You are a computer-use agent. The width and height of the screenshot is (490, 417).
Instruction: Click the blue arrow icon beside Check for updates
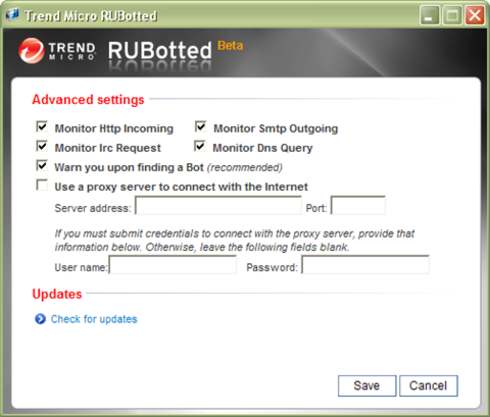tap(40, 319)
